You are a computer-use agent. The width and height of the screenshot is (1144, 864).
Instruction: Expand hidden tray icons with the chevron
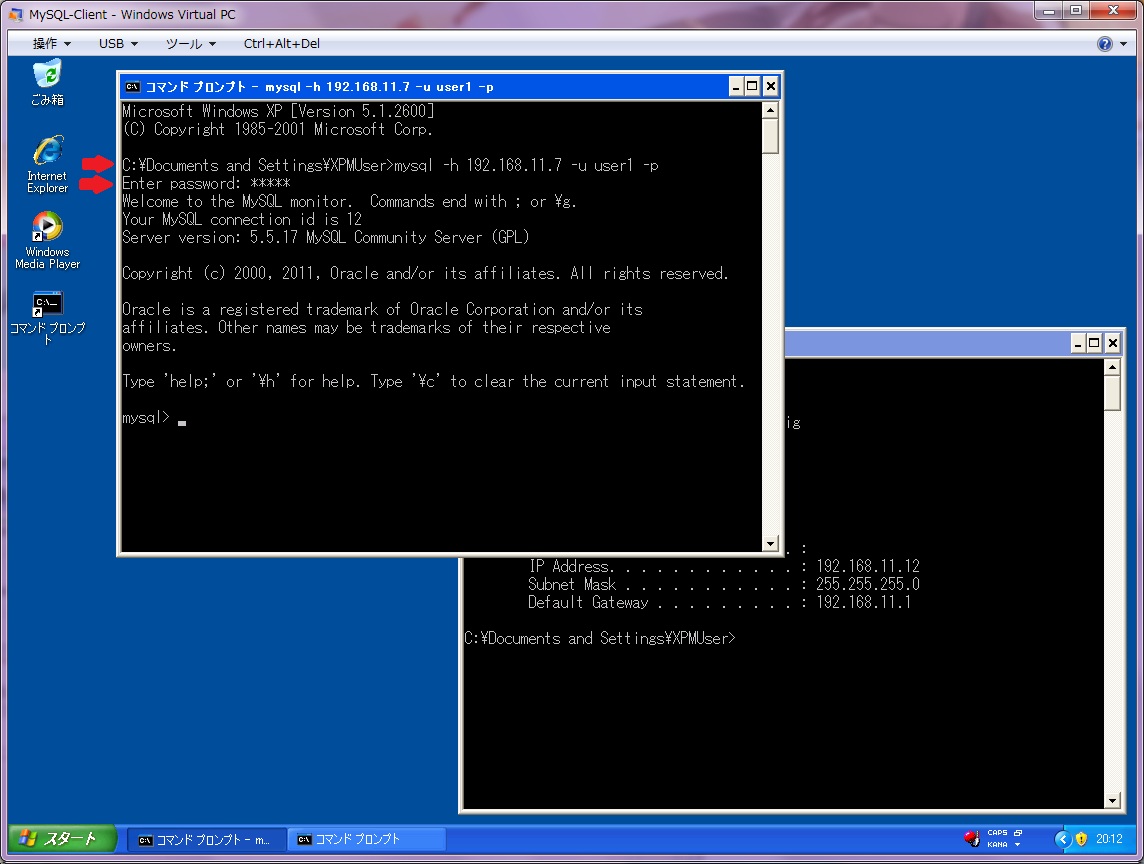point(1062,839)
